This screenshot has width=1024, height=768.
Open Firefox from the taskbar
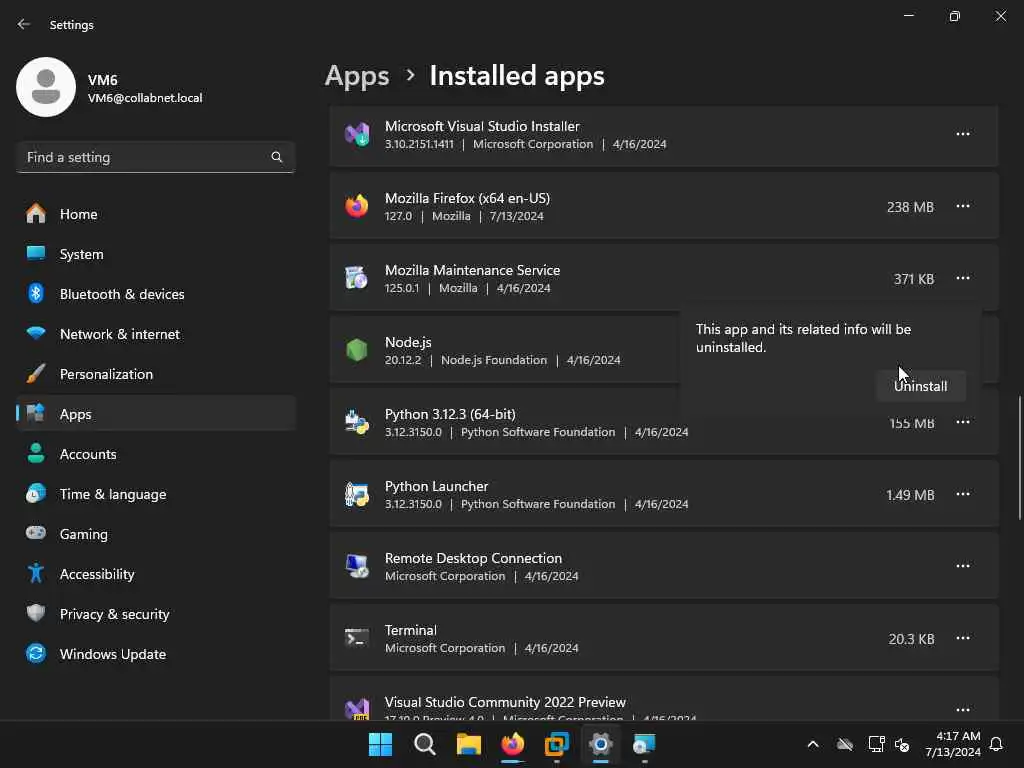click(x=513, y=744)
